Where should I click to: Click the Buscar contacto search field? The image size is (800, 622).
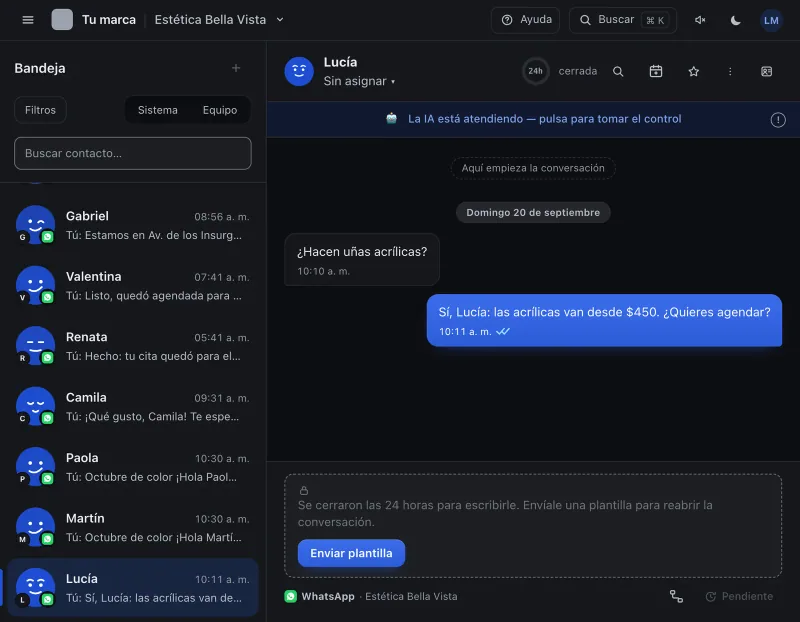133,153
